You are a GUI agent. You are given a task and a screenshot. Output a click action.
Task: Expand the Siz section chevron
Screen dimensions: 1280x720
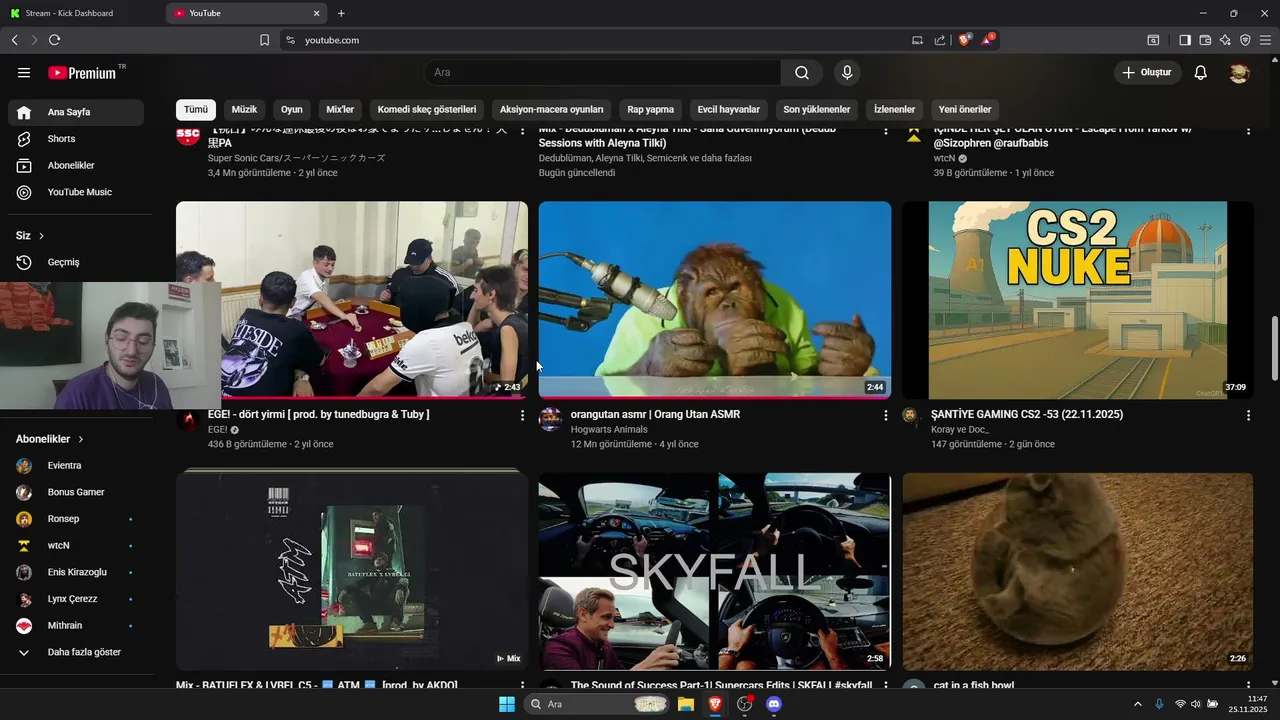pos(41,236)
